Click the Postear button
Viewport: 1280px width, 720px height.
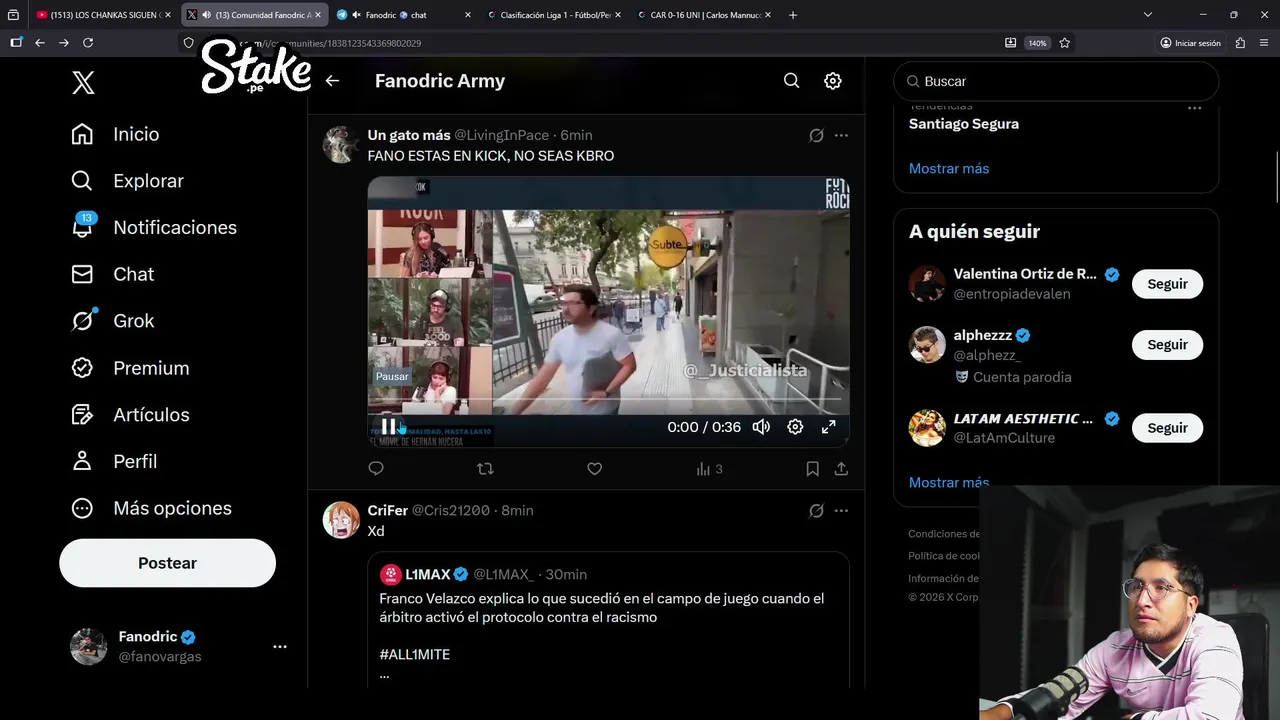tap(167, 563)
